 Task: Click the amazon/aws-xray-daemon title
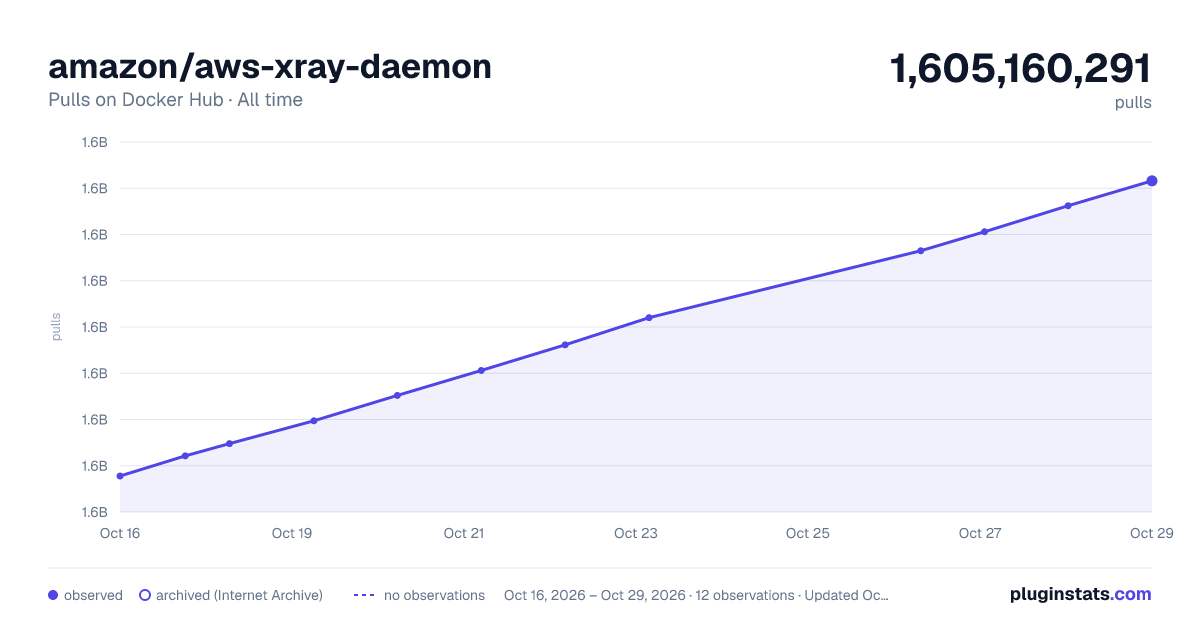click(x=270, y=66)
